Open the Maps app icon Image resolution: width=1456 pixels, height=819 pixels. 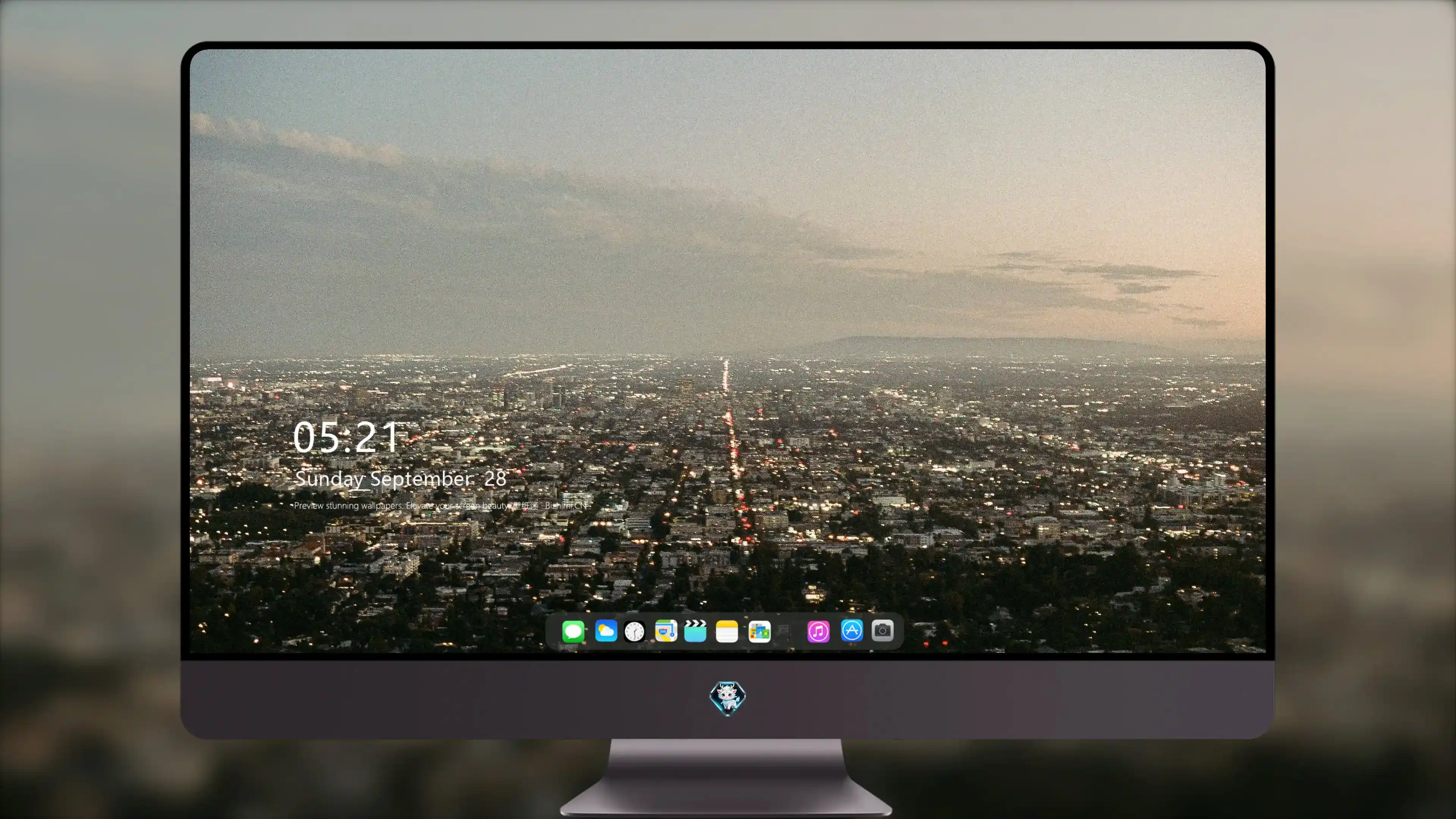pyautogui.click(x=666, y=631)
